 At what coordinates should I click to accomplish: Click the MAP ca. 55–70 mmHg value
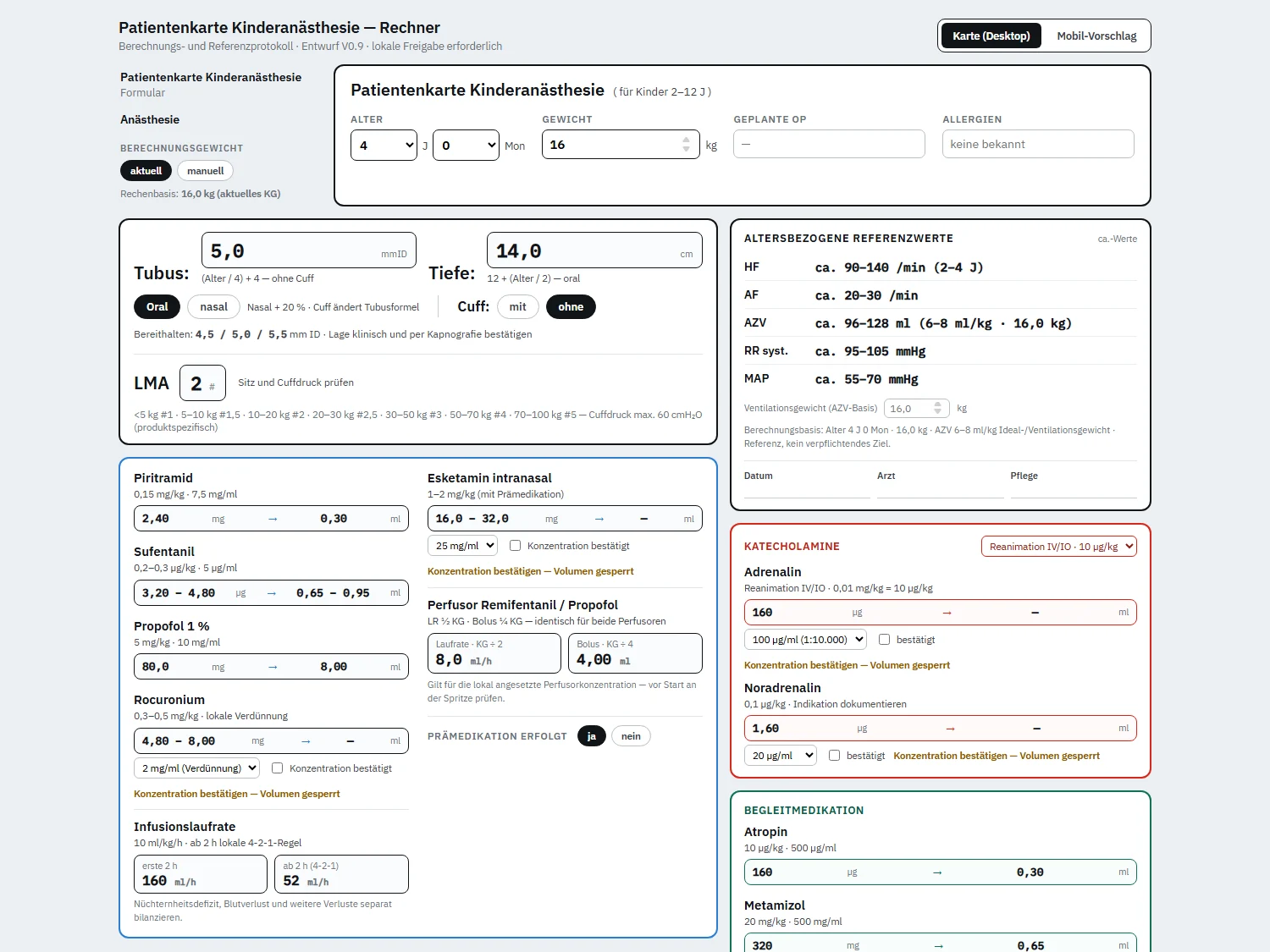pos(866,379)
